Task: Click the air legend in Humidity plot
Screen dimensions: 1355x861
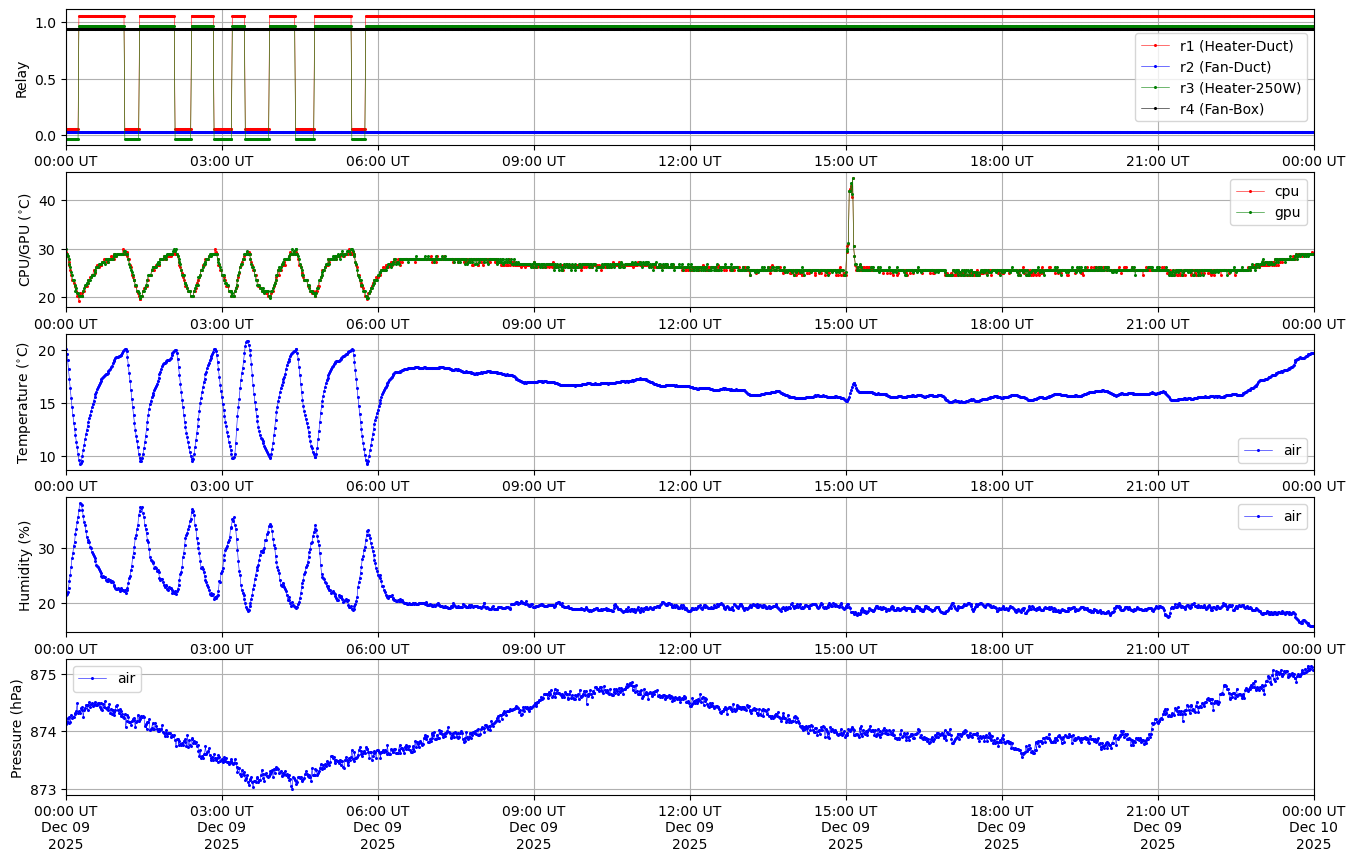Action: (1272, 516)
